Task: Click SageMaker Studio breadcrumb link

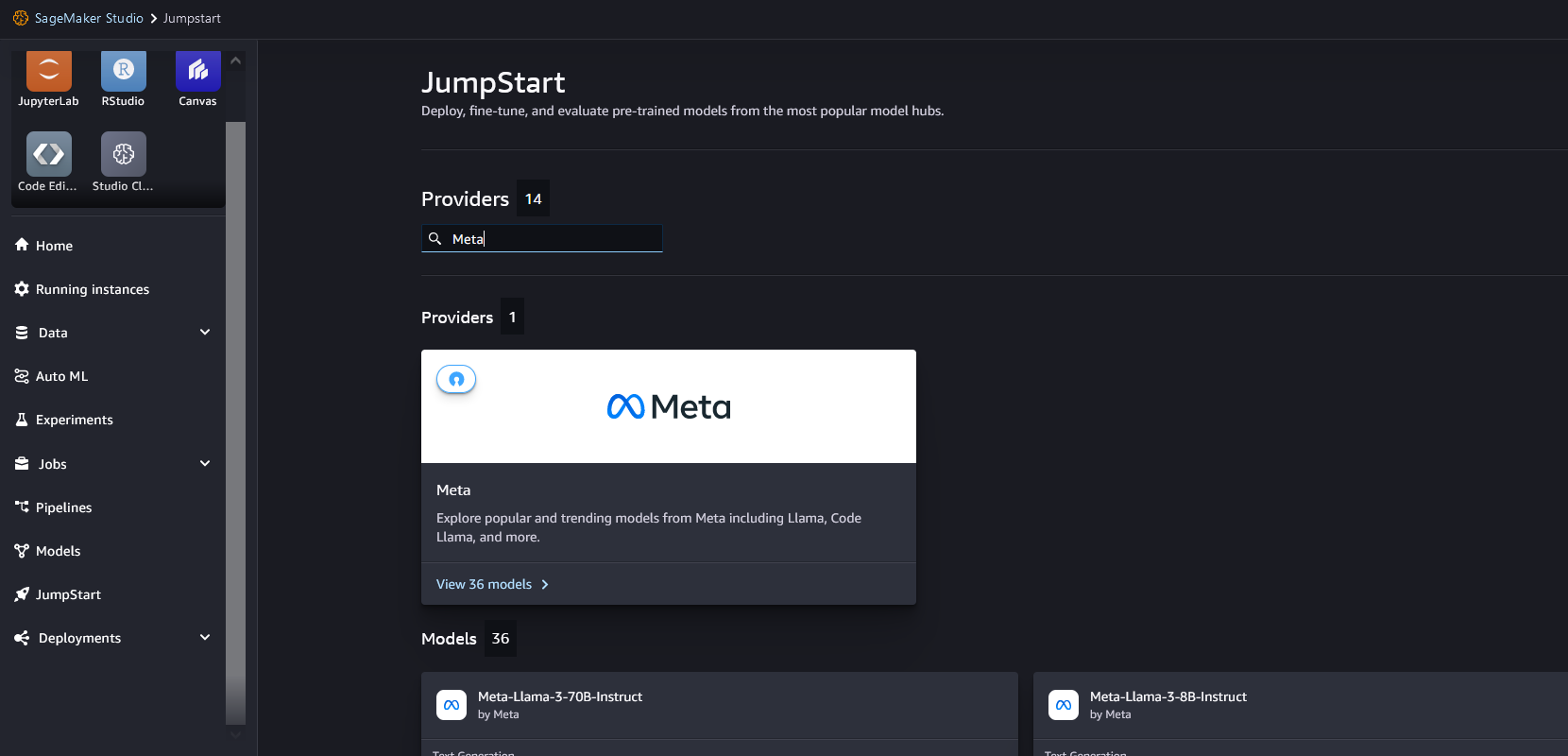Action: click(x=89, y=18)
